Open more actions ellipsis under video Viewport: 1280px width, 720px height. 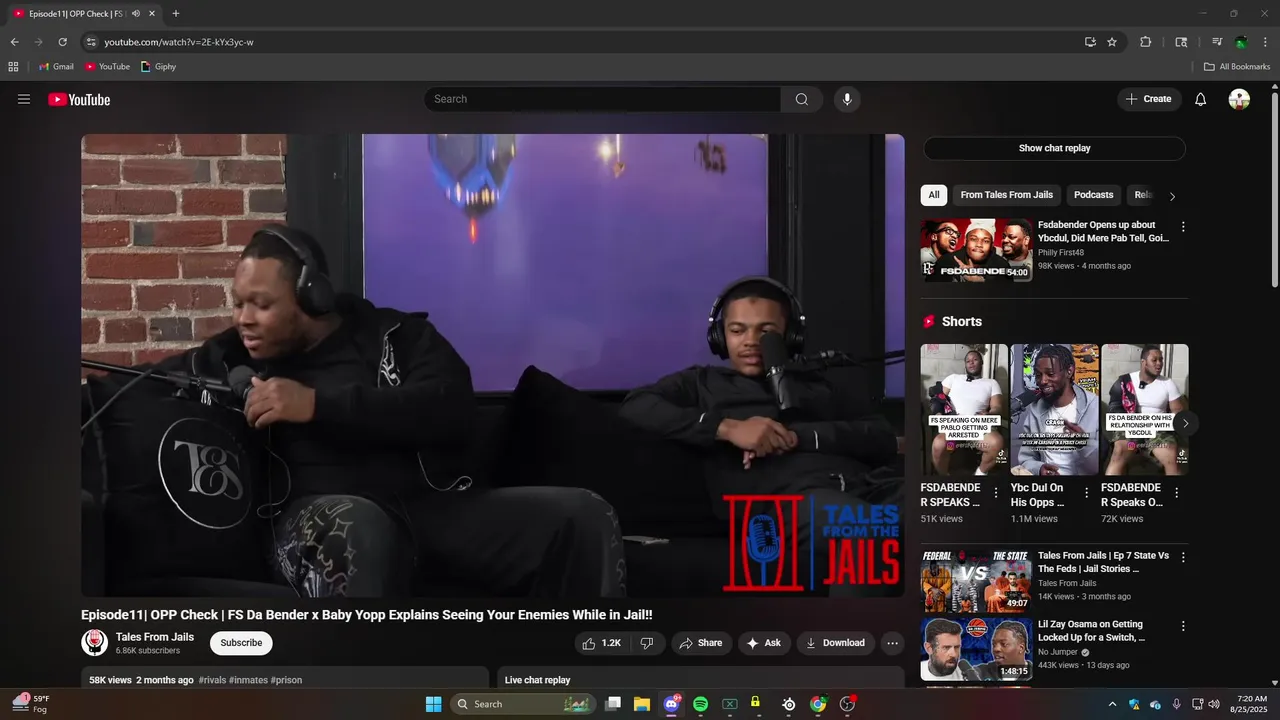(x=893, y=643)
